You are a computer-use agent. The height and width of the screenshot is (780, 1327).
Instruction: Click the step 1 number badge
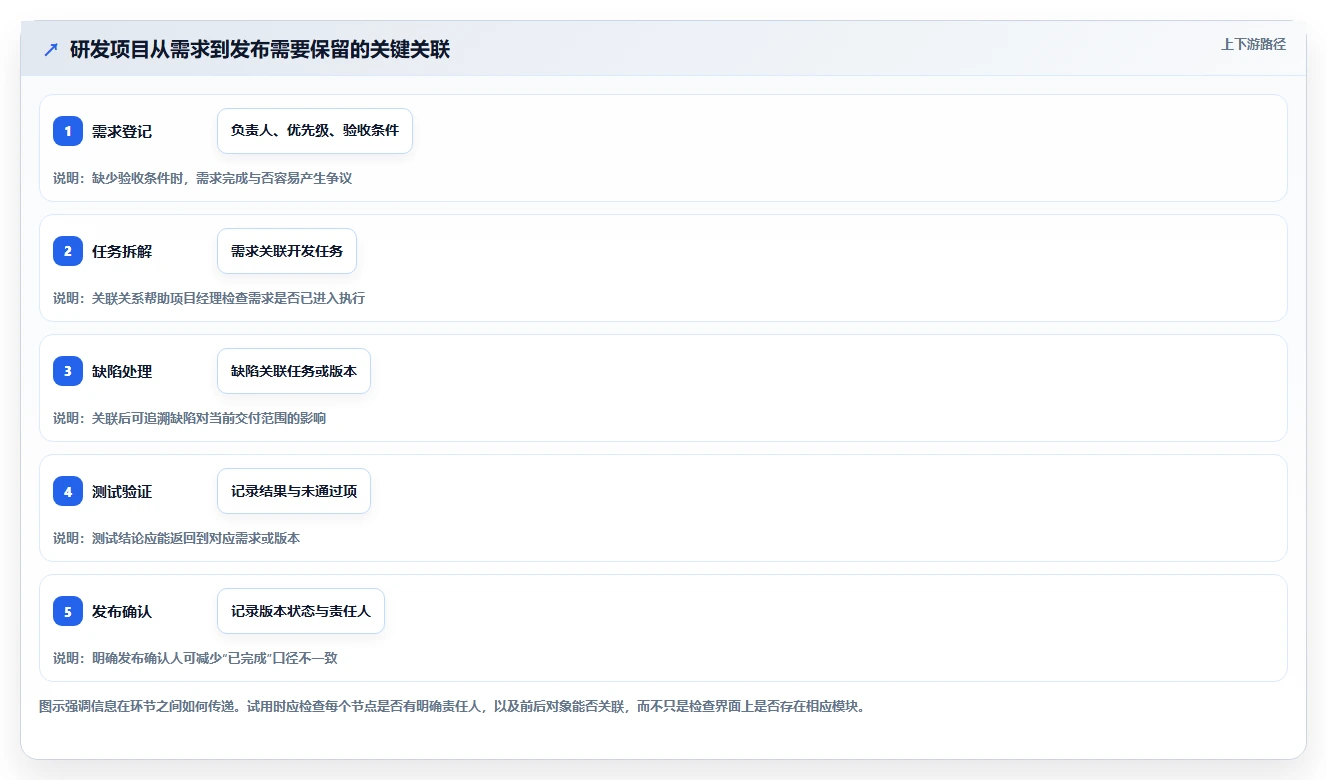68,131
